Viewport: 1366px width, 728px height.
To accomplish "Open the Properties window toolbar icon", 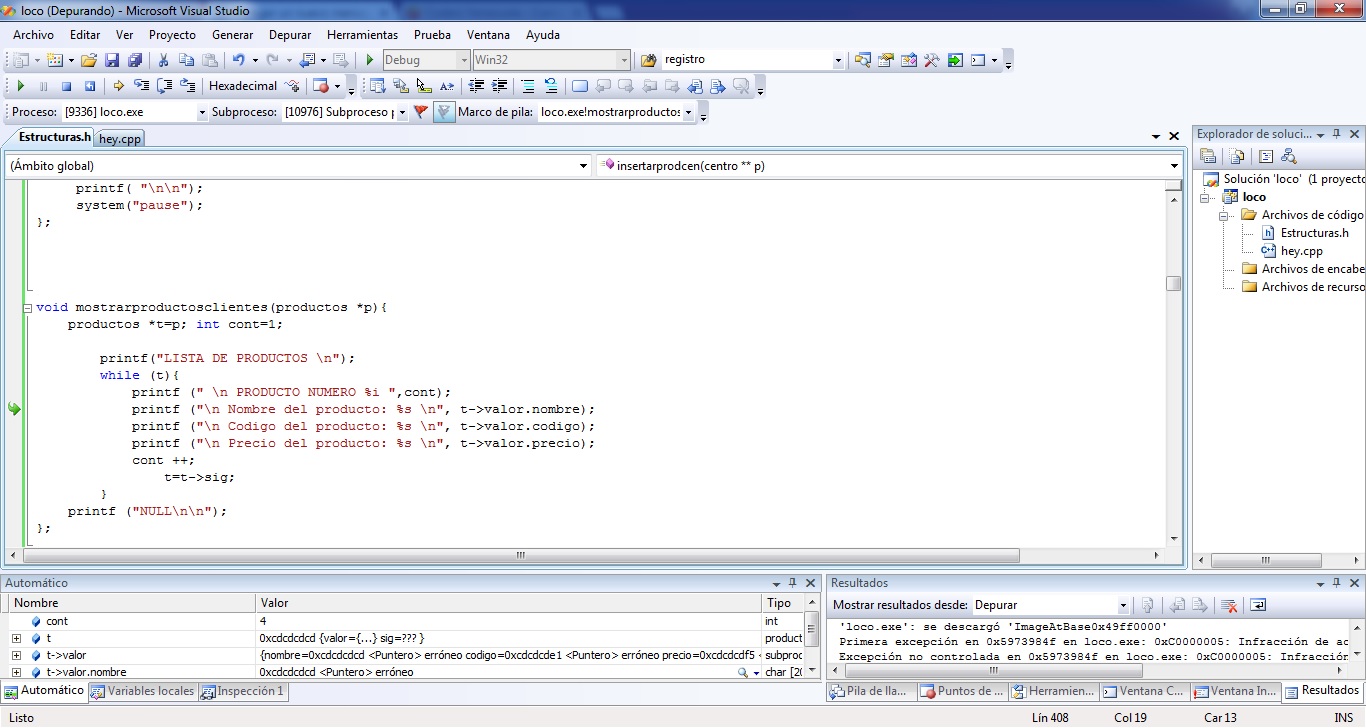I will (885, 60).
